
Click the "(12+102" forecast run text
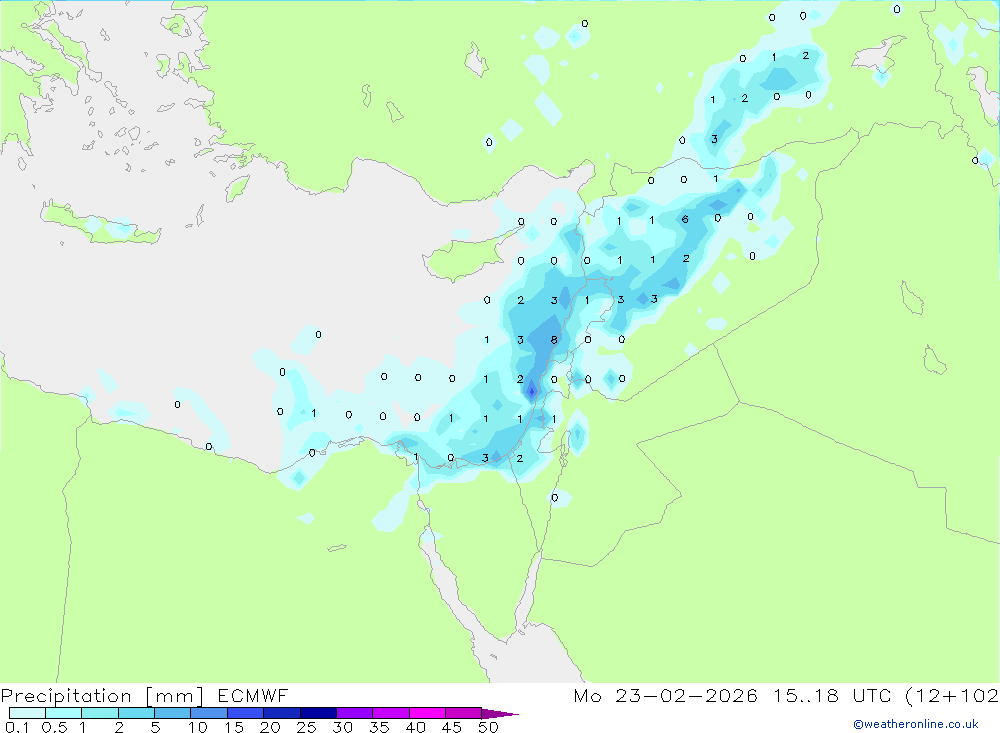click(x=952, y=696)
